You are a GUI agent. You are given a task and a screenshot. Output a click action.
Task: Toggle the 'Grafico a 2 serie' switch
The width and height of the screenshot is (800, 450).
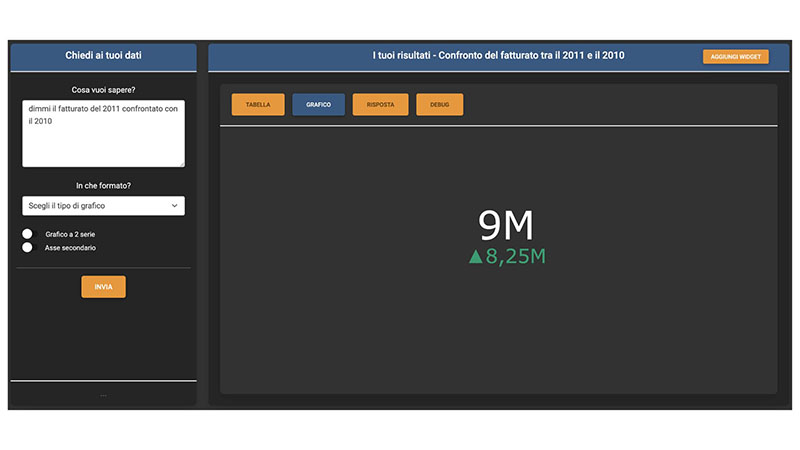(x=28, y=234)
